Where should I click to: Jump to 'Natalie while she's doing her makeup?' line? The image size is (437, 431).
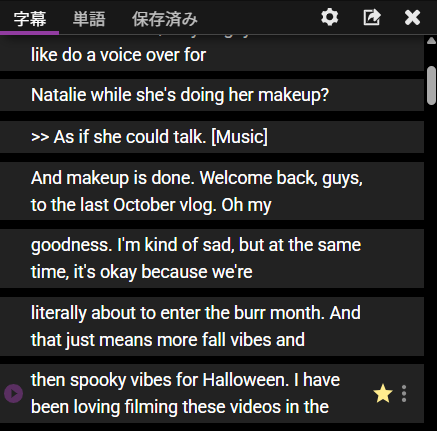point(212,95)
